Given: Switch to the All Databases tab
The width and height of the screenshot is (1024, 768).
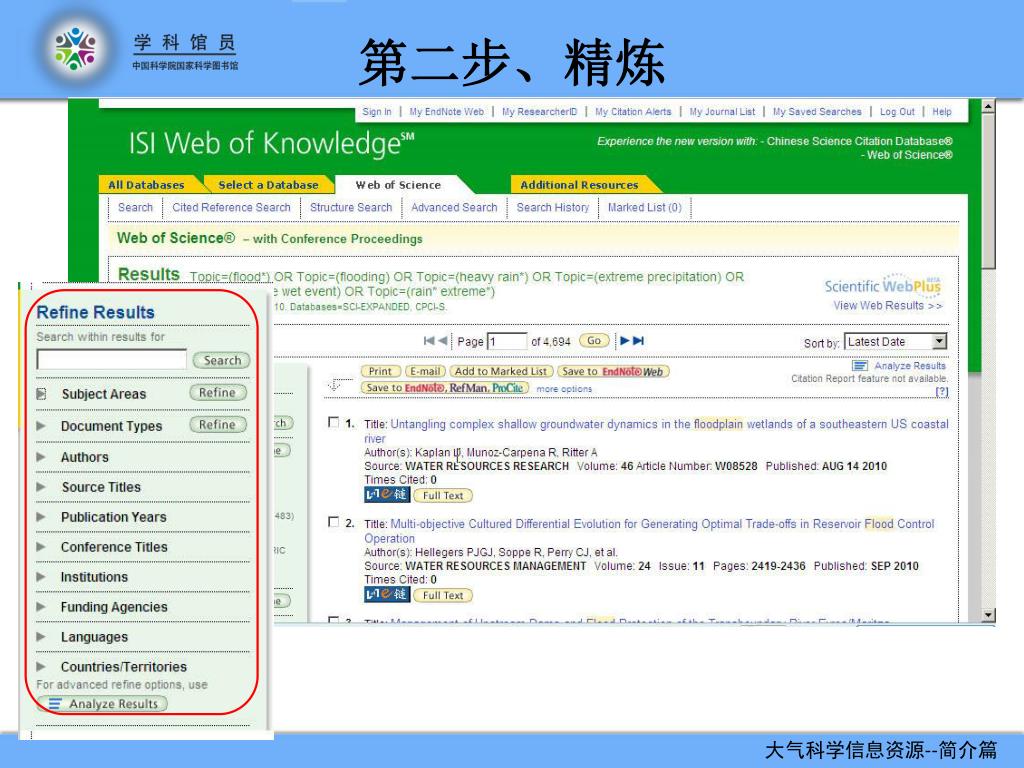Looking at the screenshot, I should coord(146,185).
